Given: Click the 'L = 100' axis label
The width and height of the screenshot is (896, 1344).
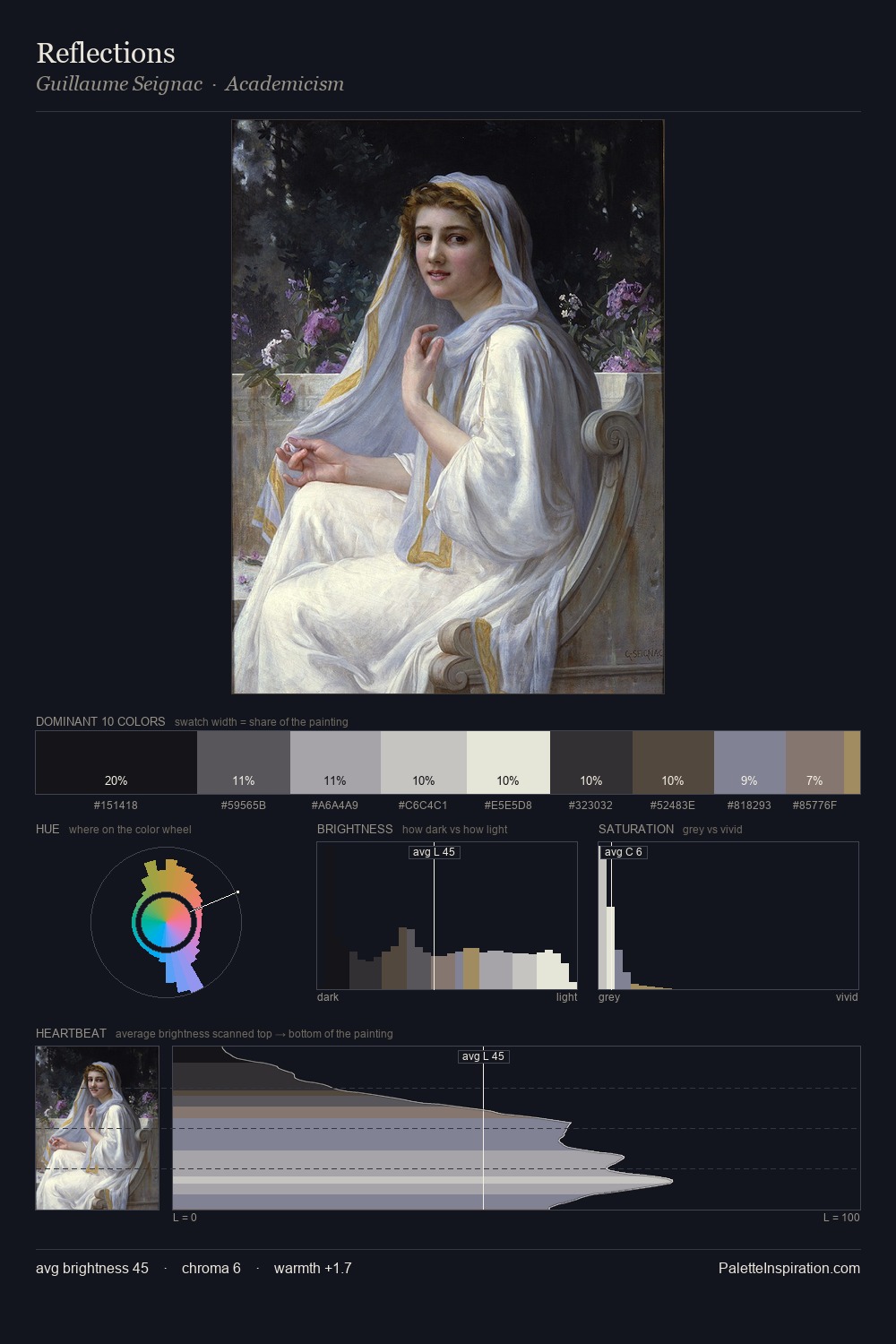Looking at the screenshot, I should [x=841, y=1218].
